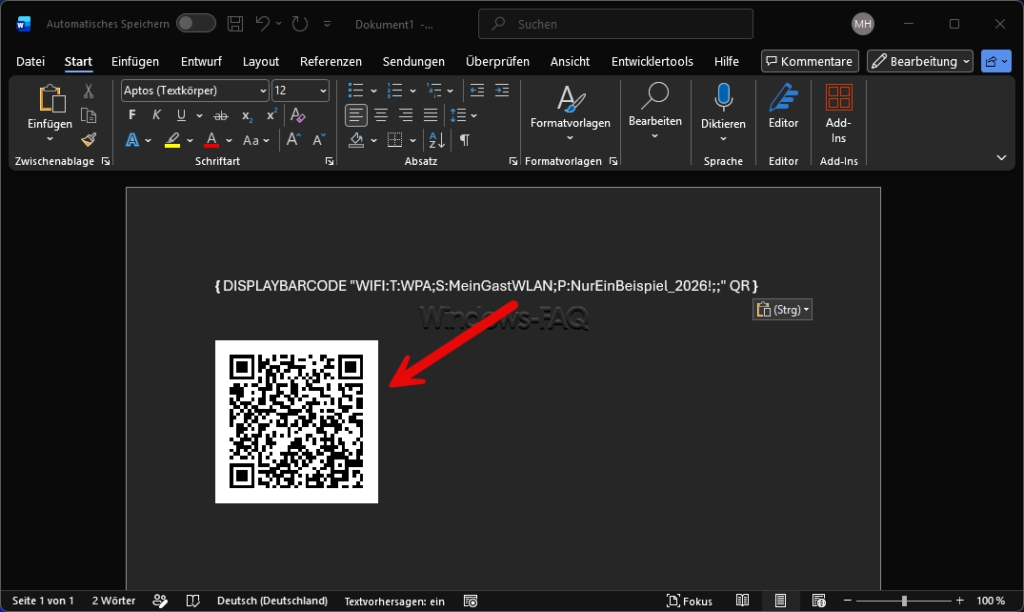Open Formatvorlagen styles gallery
This screenshot has height=612, width=1024.
tap(570, 113)
